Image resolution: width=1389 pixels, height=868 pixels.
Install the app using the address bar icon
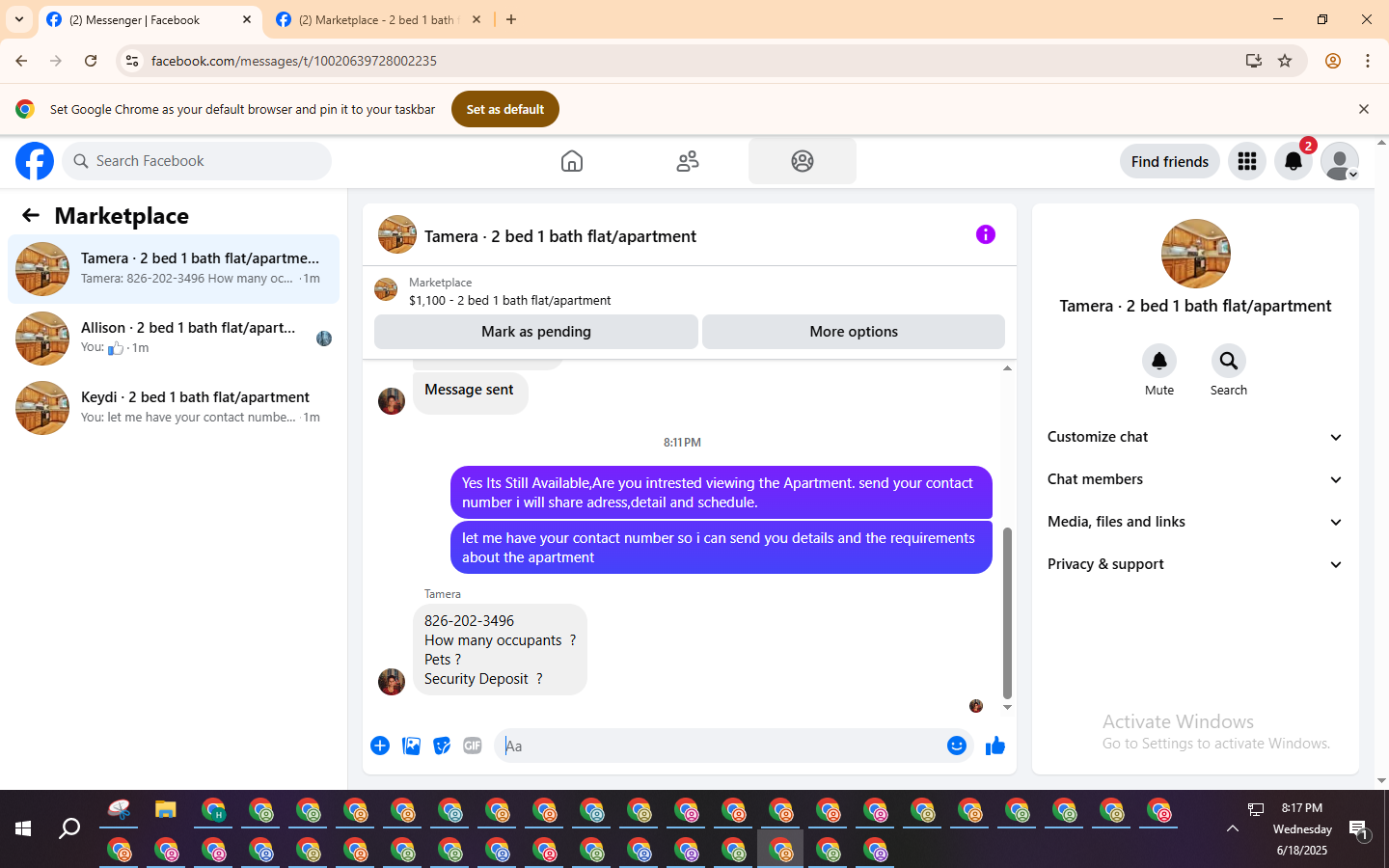pyautogui.click(x=1254, y=61)
